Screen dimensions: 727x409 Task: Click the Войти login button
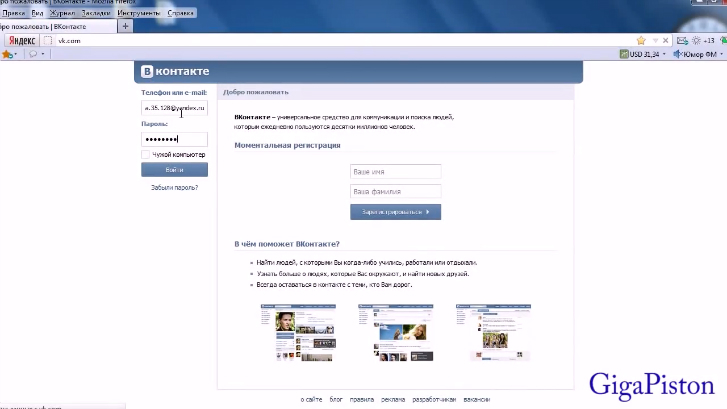pyautogui.click(x=174, y=170)
